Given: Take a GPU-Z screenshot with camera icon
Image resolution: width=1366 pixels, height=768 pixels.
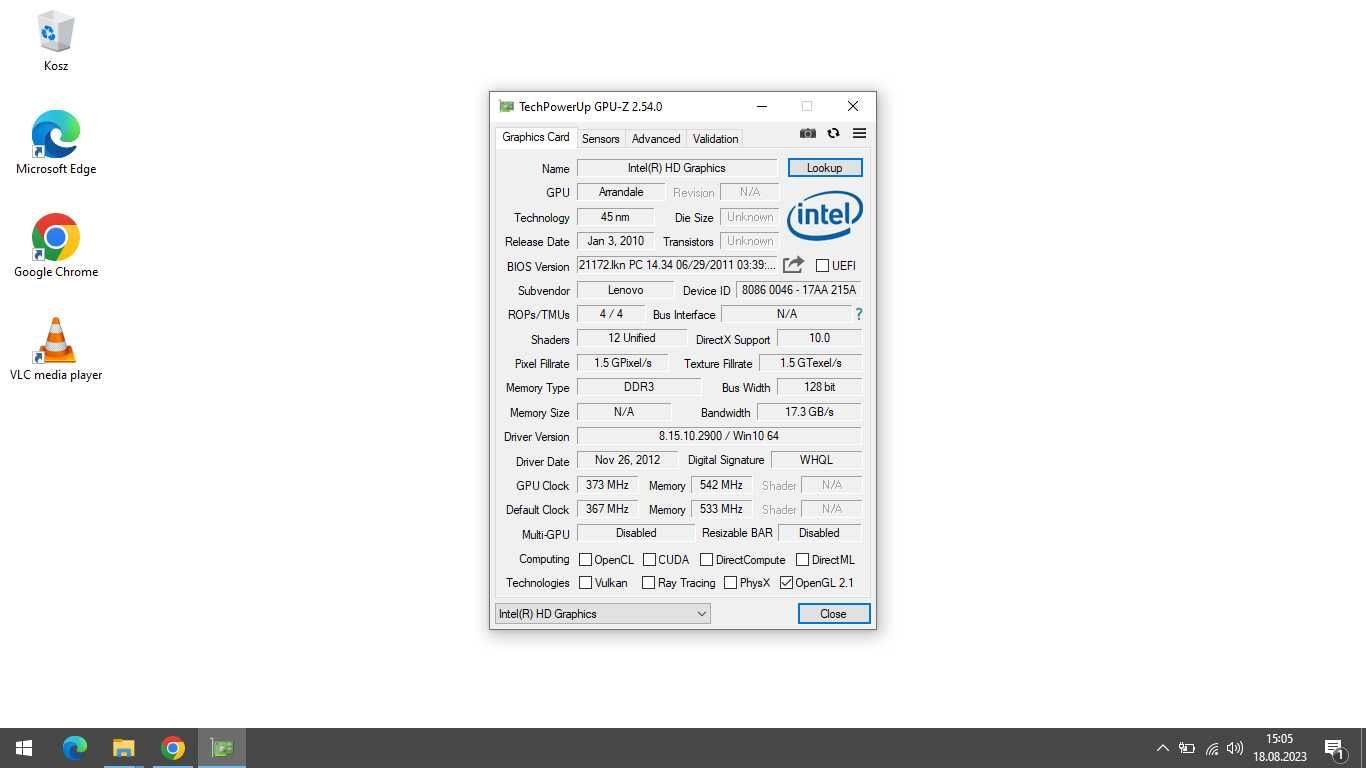Looking at the screenshot, I should 808,133.
